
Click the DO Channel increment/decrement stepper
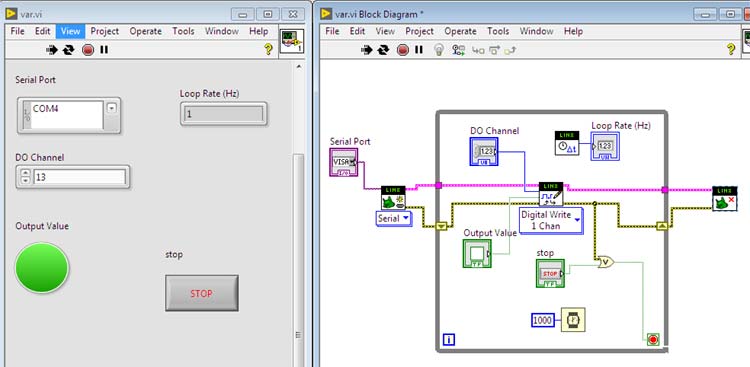point(25,177)
